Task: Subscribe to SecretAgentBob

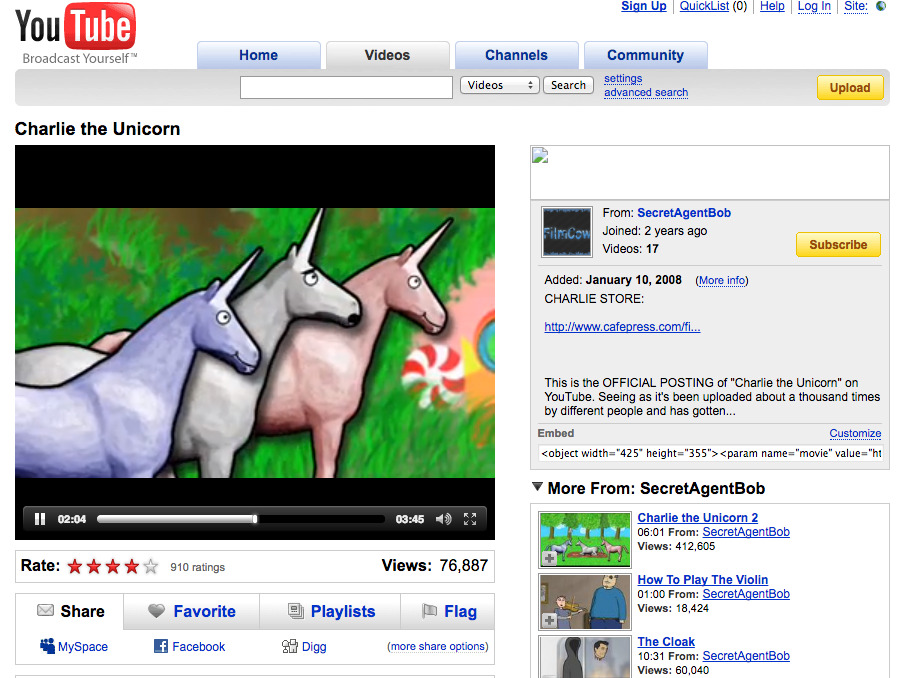Action: (x=838, y=245)
